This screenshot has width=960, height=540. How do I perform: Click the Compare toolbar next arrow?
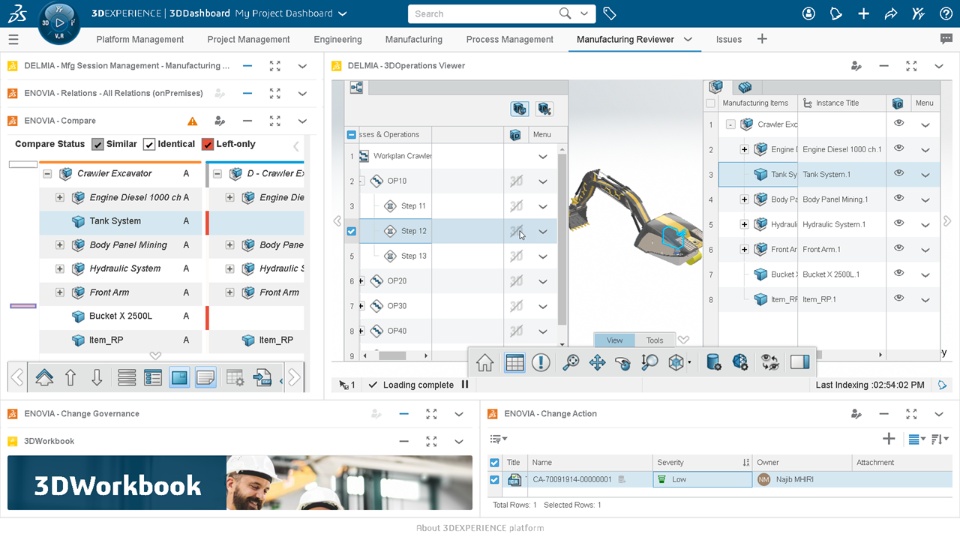pos(294,377)
